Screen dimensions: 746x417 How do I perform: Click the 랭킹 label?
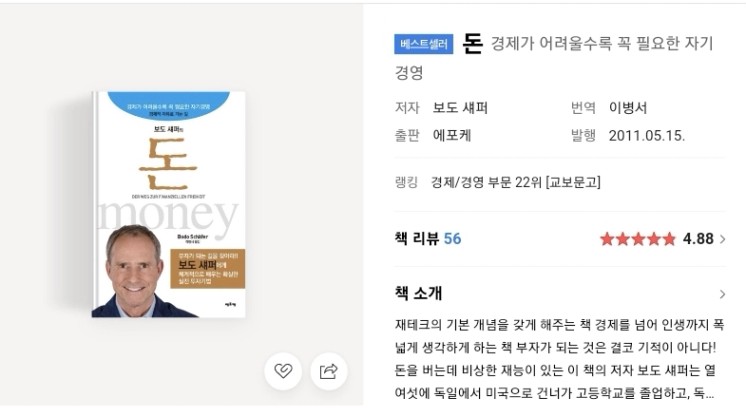coord(406,182)
